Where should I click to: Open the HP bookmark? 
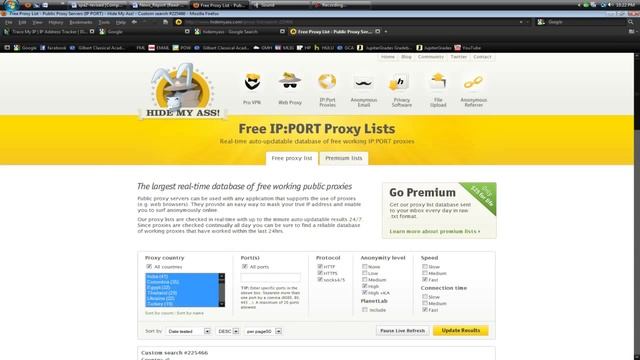pyautogui.click(x=304, y=48)
